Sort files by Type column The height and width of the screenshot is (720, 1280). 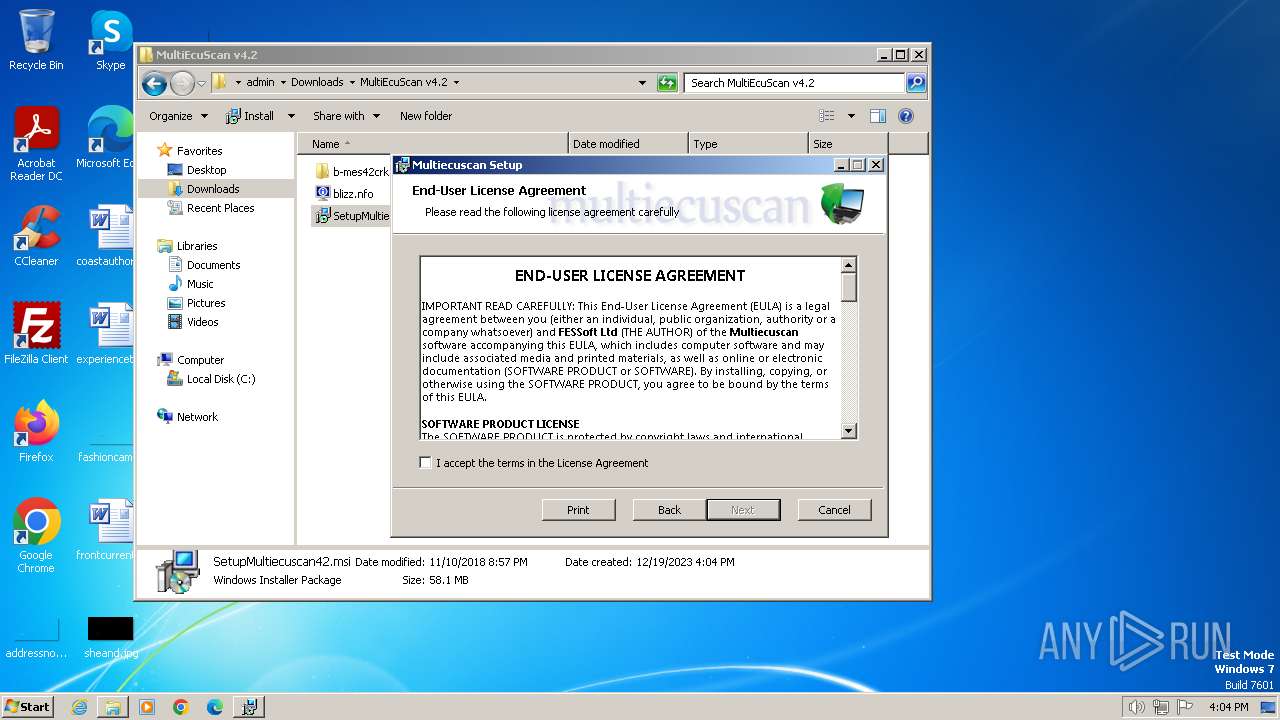click(748, 144)
